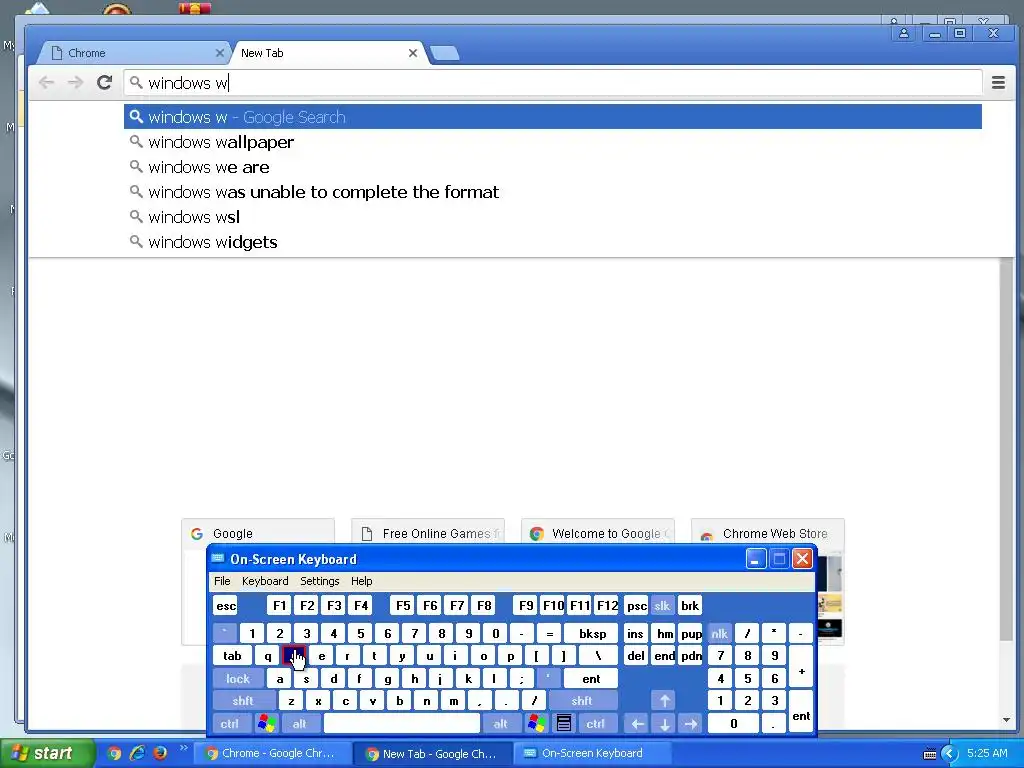1024x768 pixels.
Task: Launch Firefox from the Quick Launch icon
Action: [161, 754]
